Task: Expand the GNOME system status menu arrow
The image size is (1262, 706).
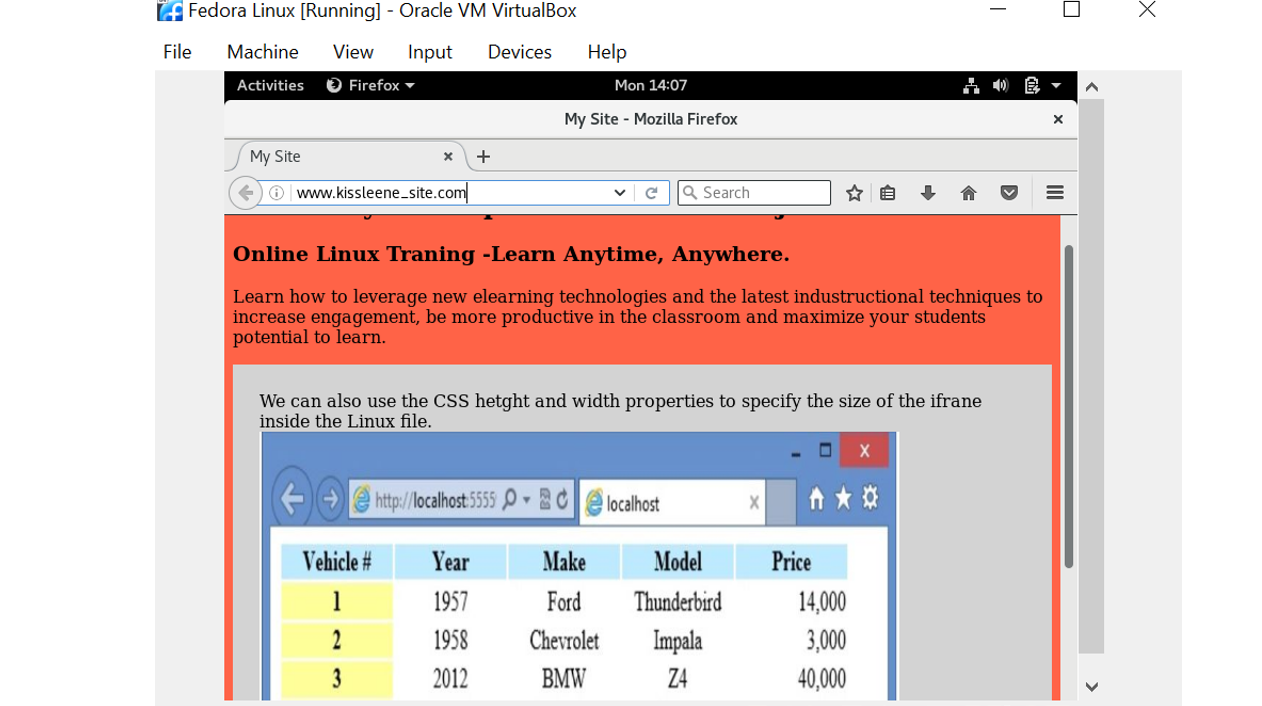Action: click(x=1056, y=85)
